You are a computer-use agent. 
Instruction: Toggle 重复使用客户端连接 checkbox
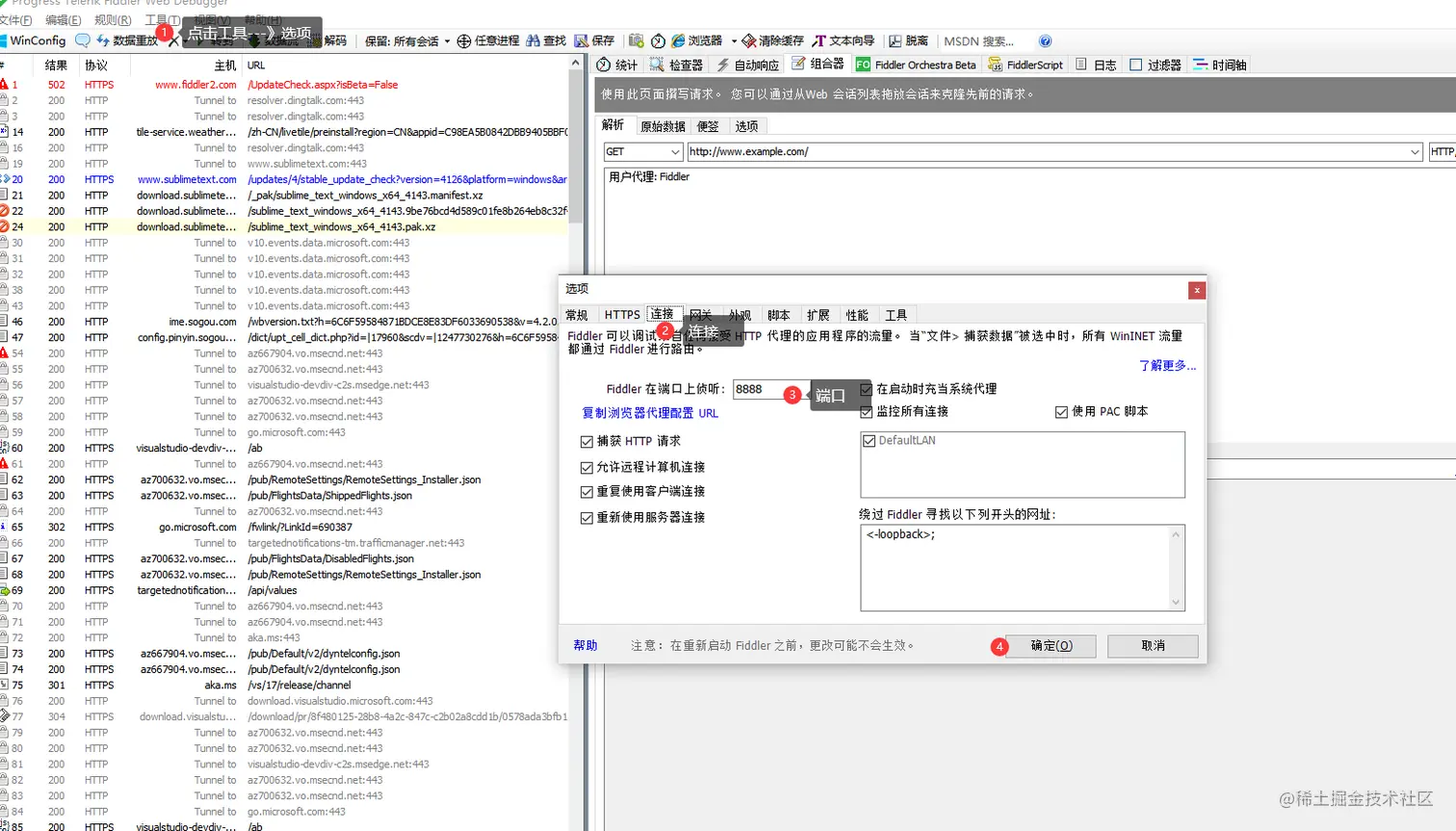pyautogui.click(x=586, y=491)
